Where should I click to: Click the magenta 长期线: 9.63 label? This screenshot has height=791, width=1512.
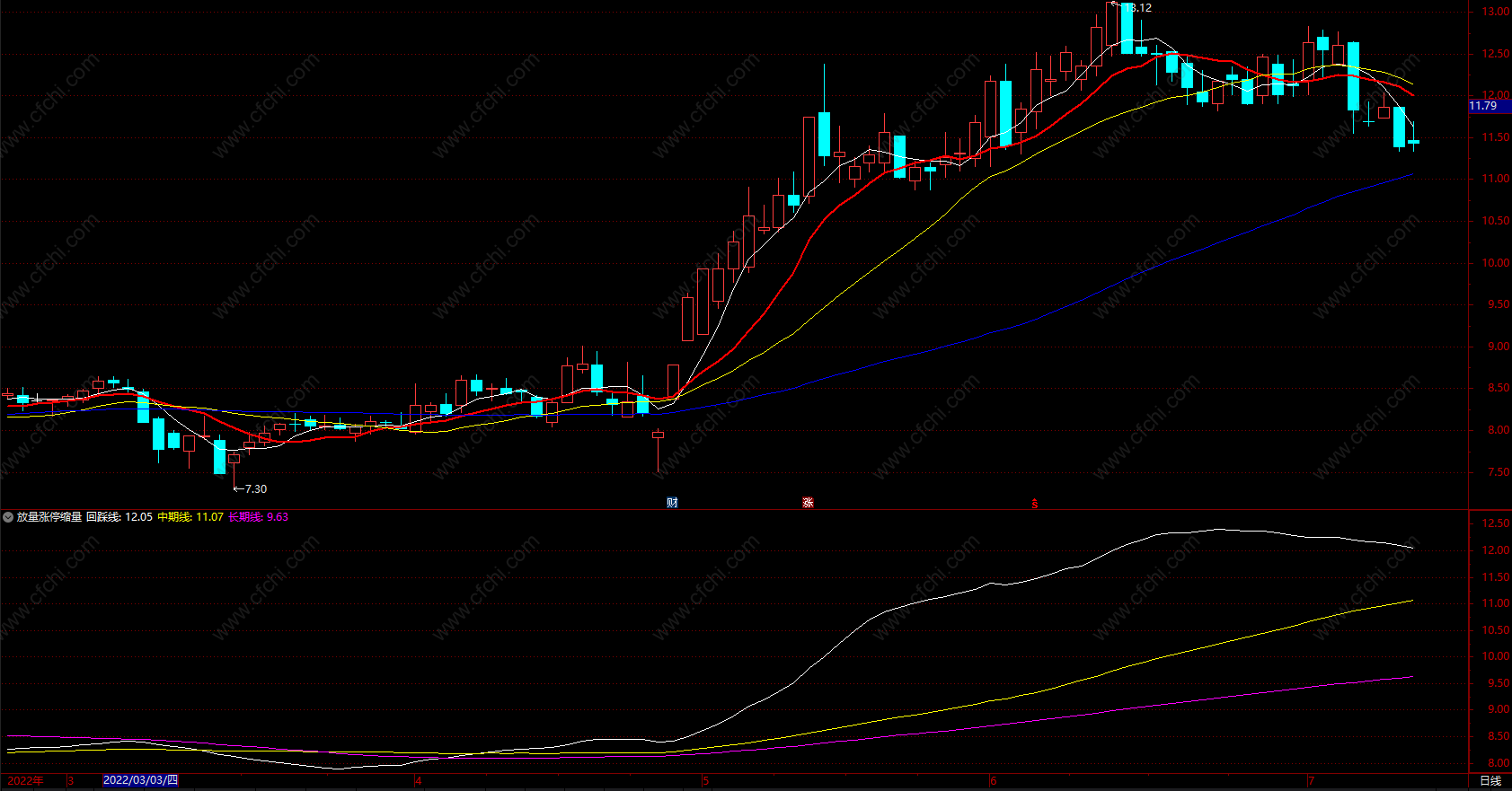click(x=259, y=517)
